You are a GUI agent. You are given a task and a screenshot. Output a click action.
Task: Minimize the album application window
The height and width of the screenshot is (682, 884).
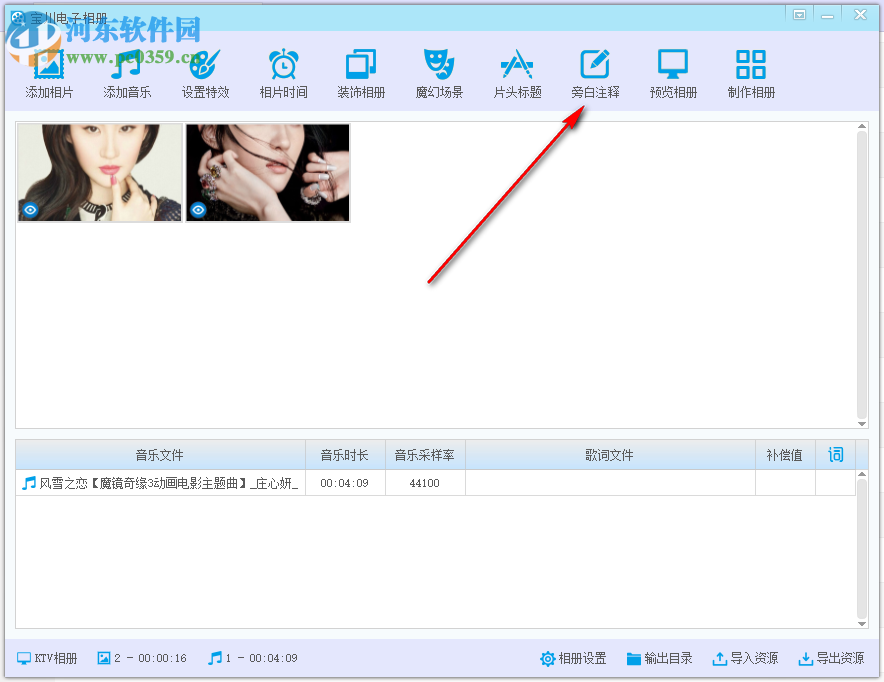click(x=828, y=15)
